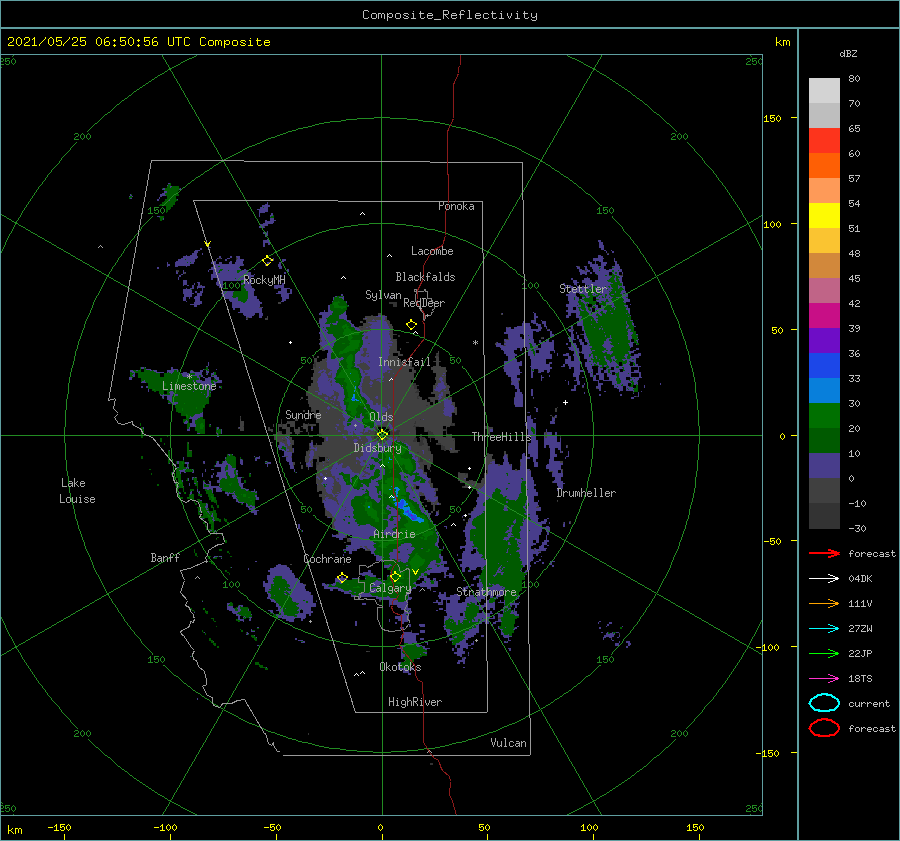This screenshot has height=841, width=900.
Task: Click the yellow diamond marker near RockyMH
Action: pos(267,261)
